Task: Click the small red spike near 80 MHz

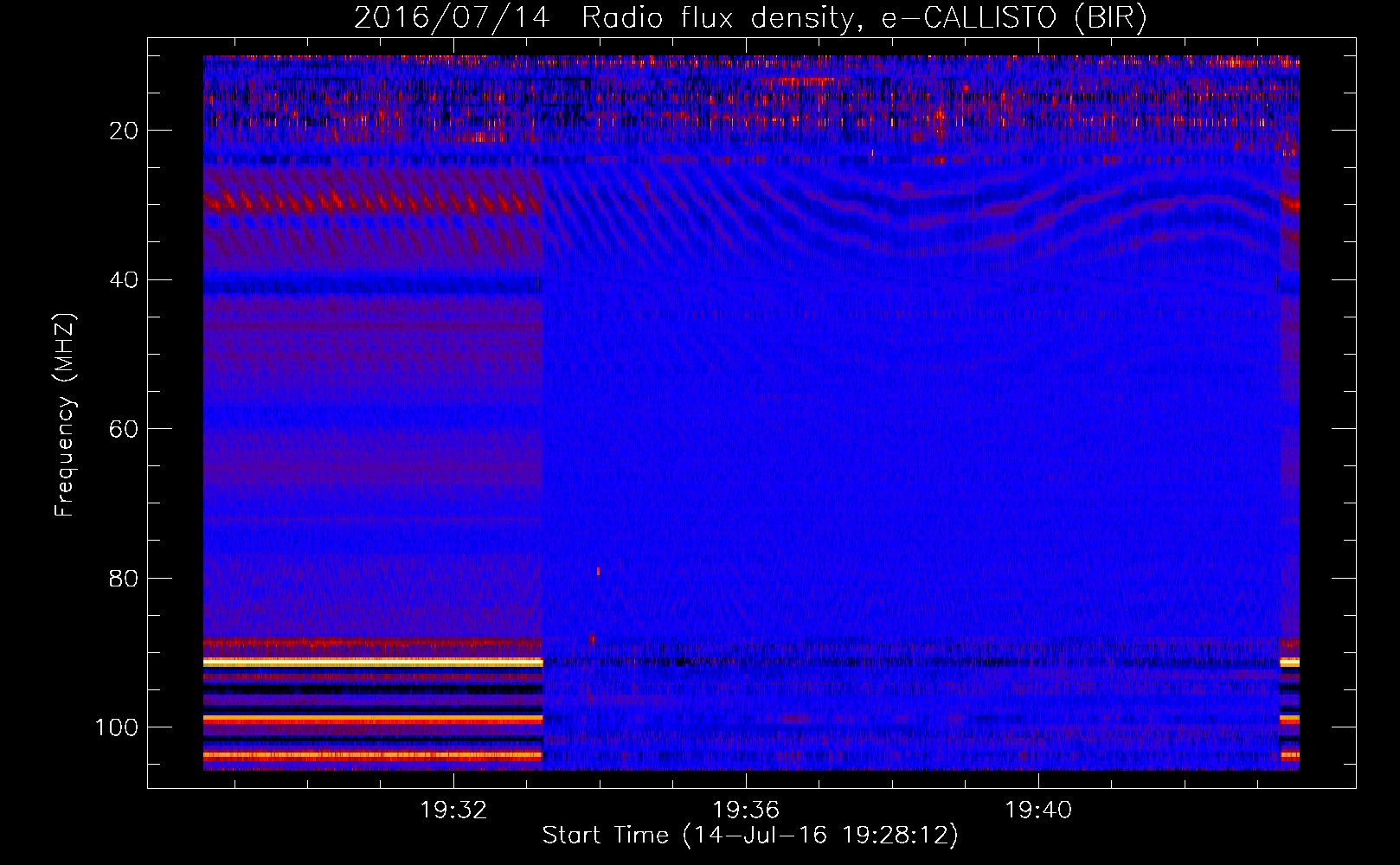Action: pyautogui.click(x=598, y=571)
